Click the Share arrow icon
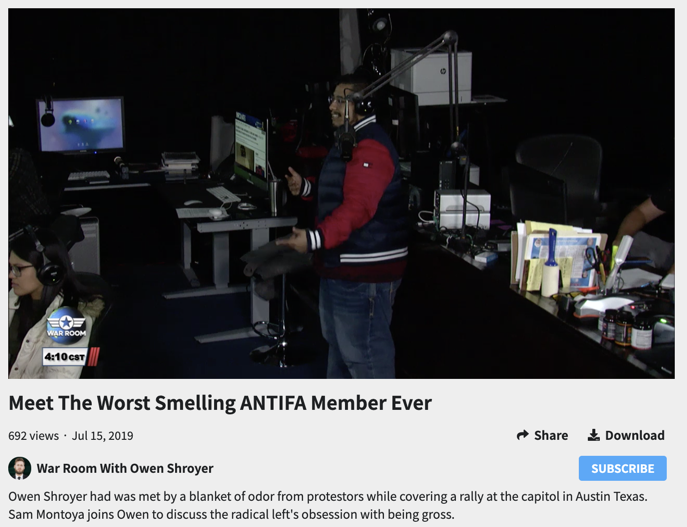The image size is (687, 527). tap(522, 435)
